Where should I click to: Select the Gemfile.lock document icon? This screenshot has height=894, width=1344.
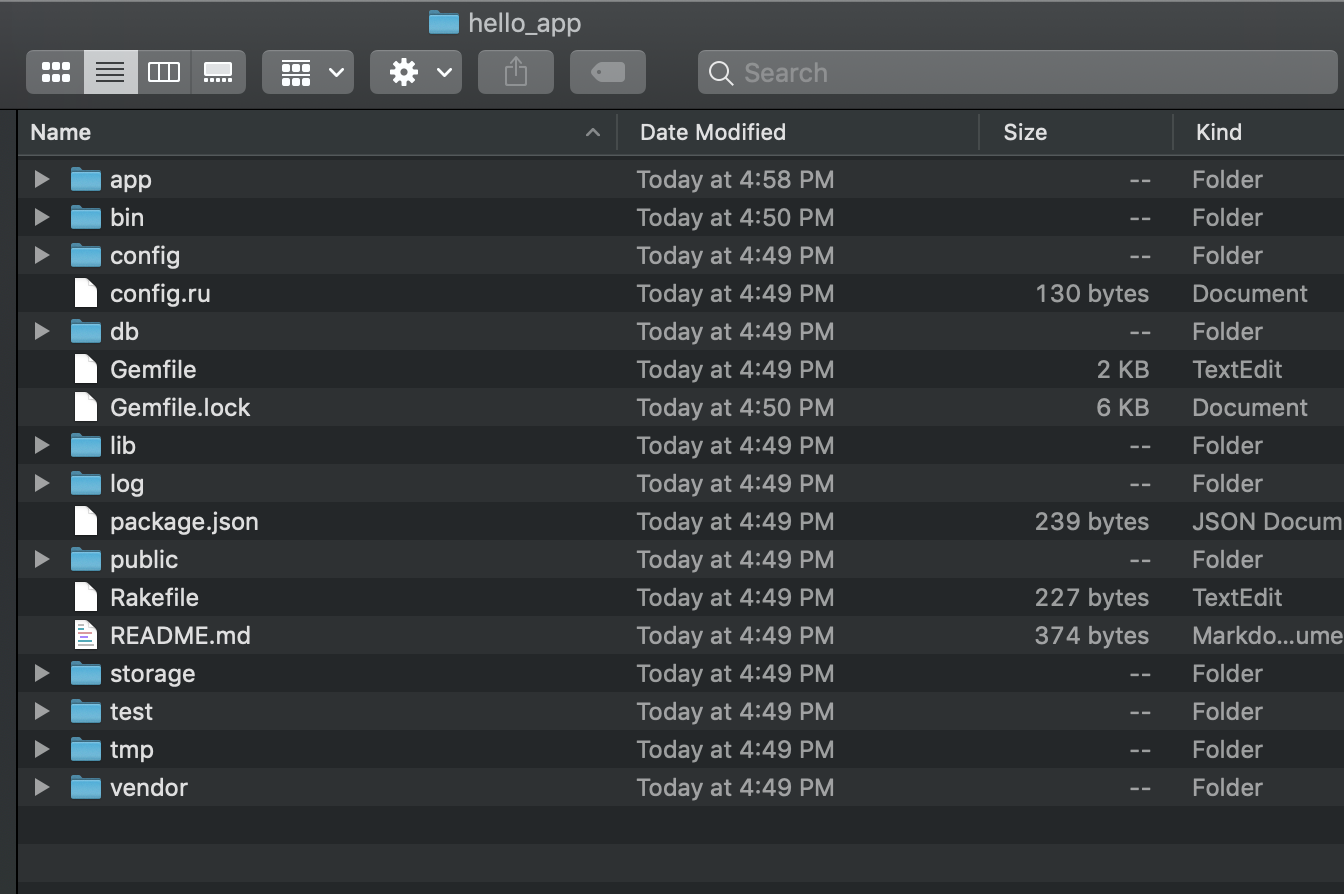(86, 407)
